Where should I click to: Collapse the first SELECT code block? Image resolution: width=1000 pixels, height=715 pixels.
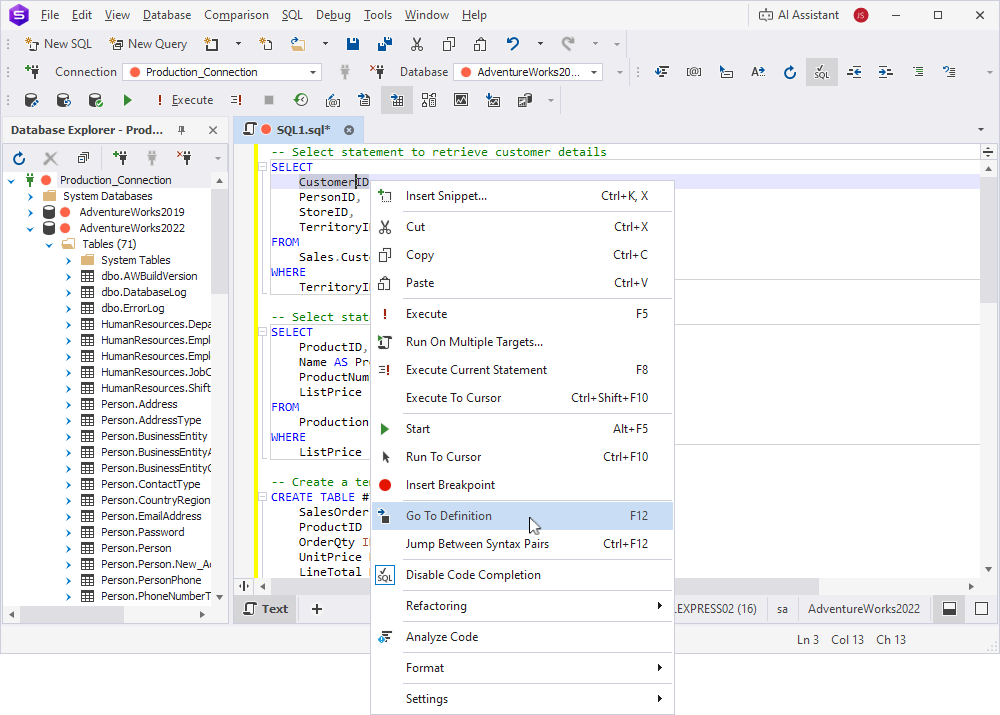coord(263,168)
